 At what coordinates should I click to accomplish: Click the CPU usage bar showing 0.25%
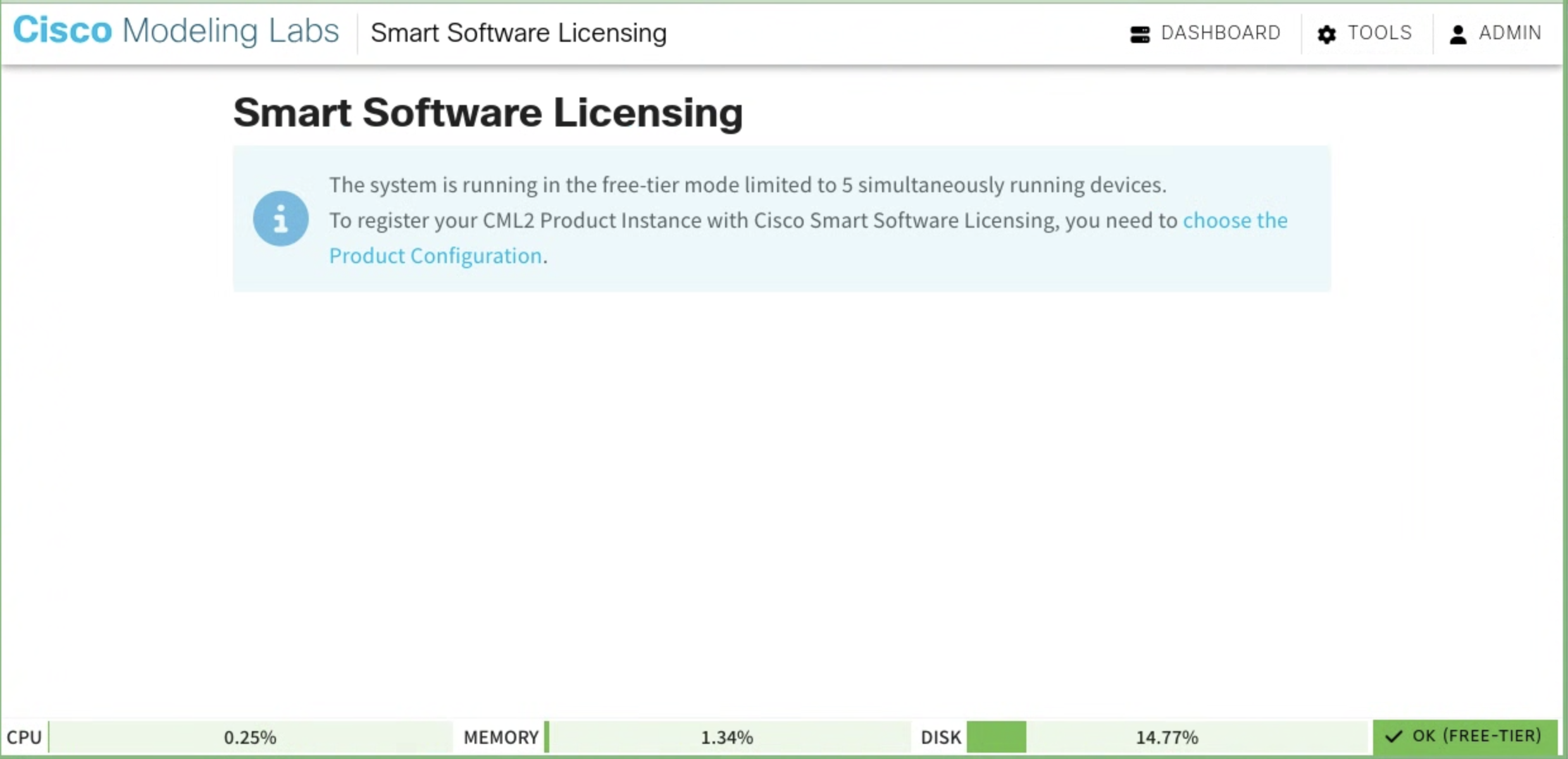[250, 737]
